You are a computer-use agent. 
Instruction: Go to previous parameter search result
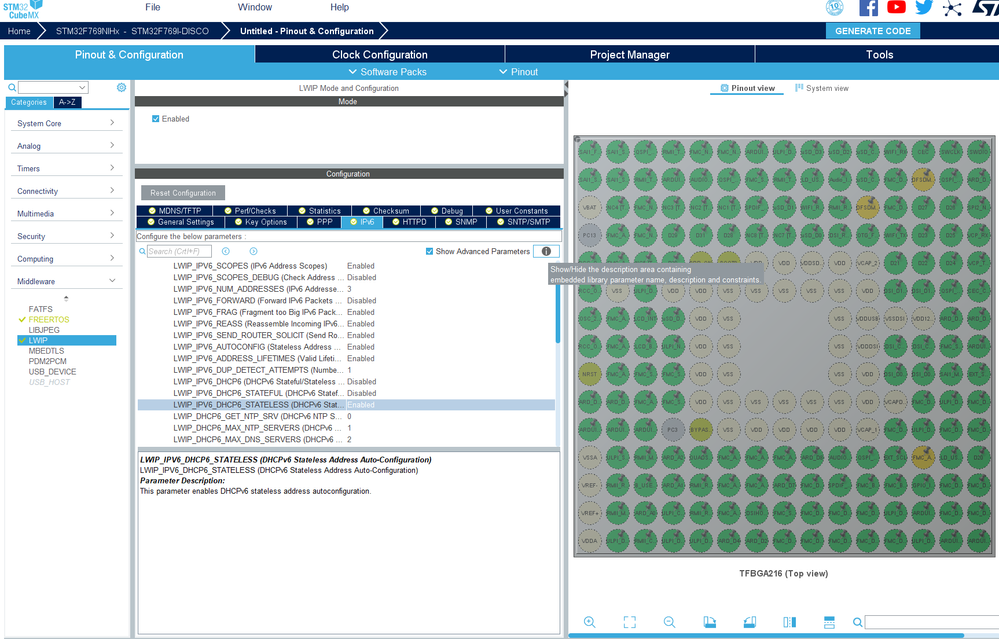226,251
